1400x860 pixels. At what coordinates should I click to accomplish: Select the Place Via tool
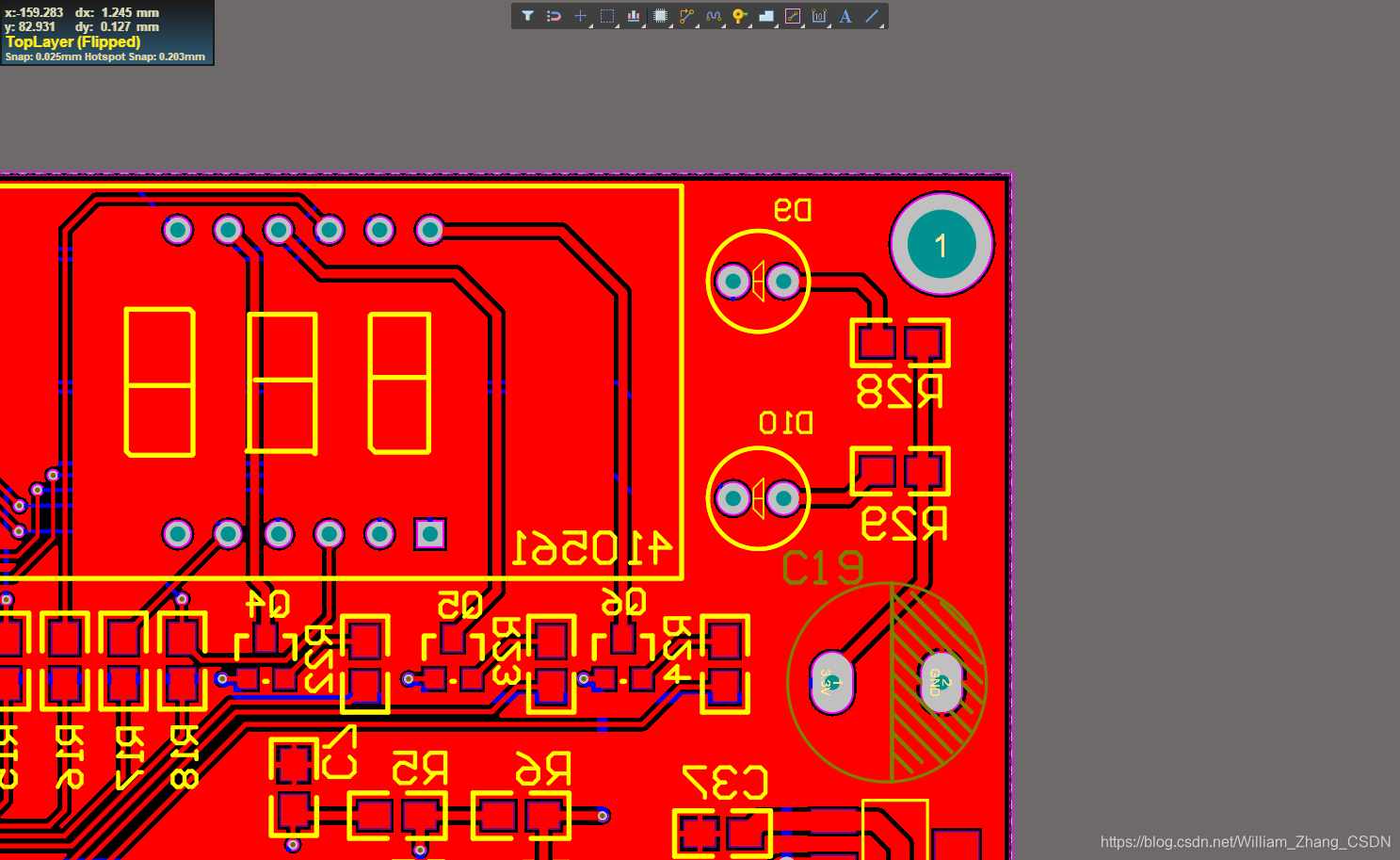tap(739, 16)
